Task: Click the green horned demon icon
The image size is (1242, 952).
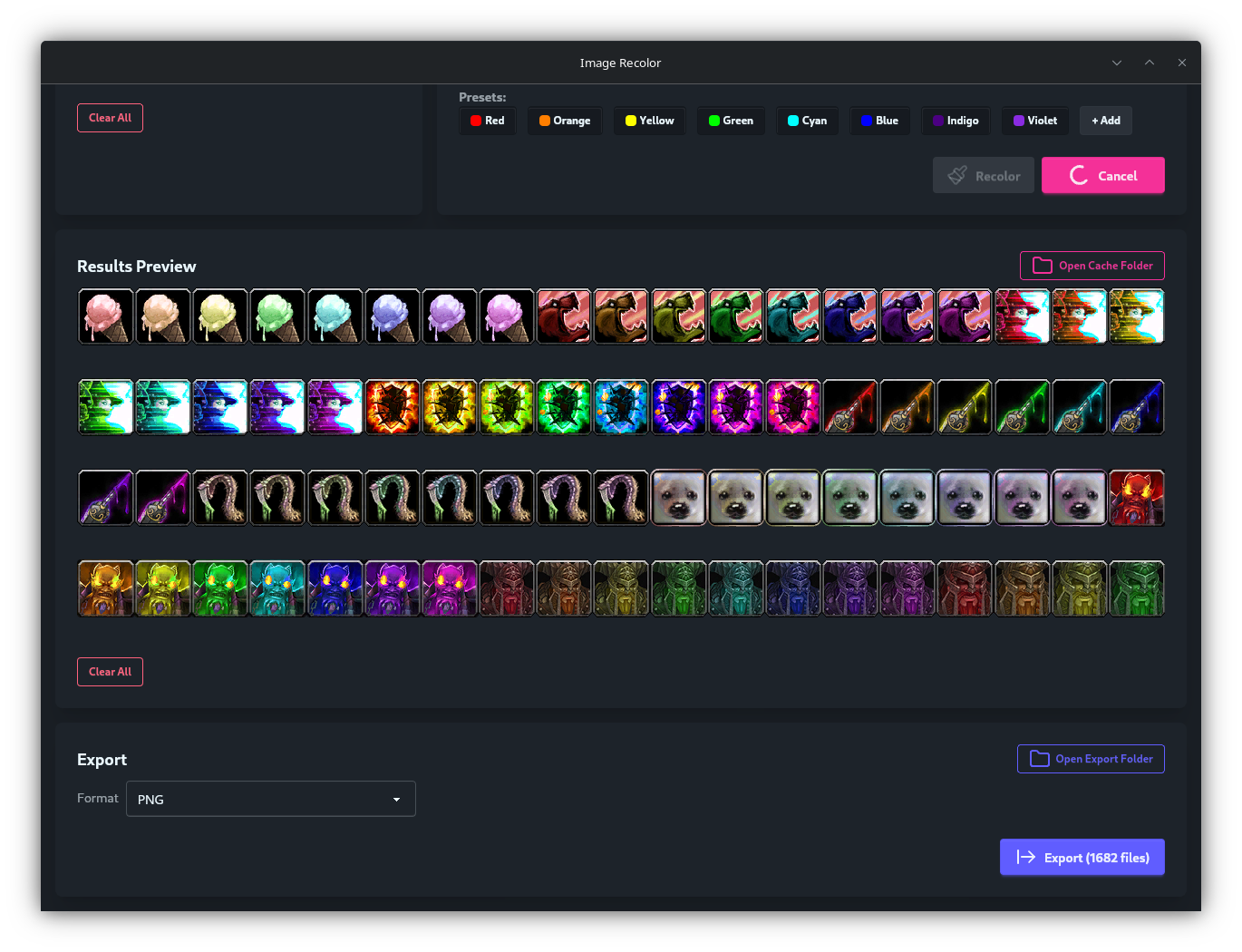Action: click(x=220, y=588)
